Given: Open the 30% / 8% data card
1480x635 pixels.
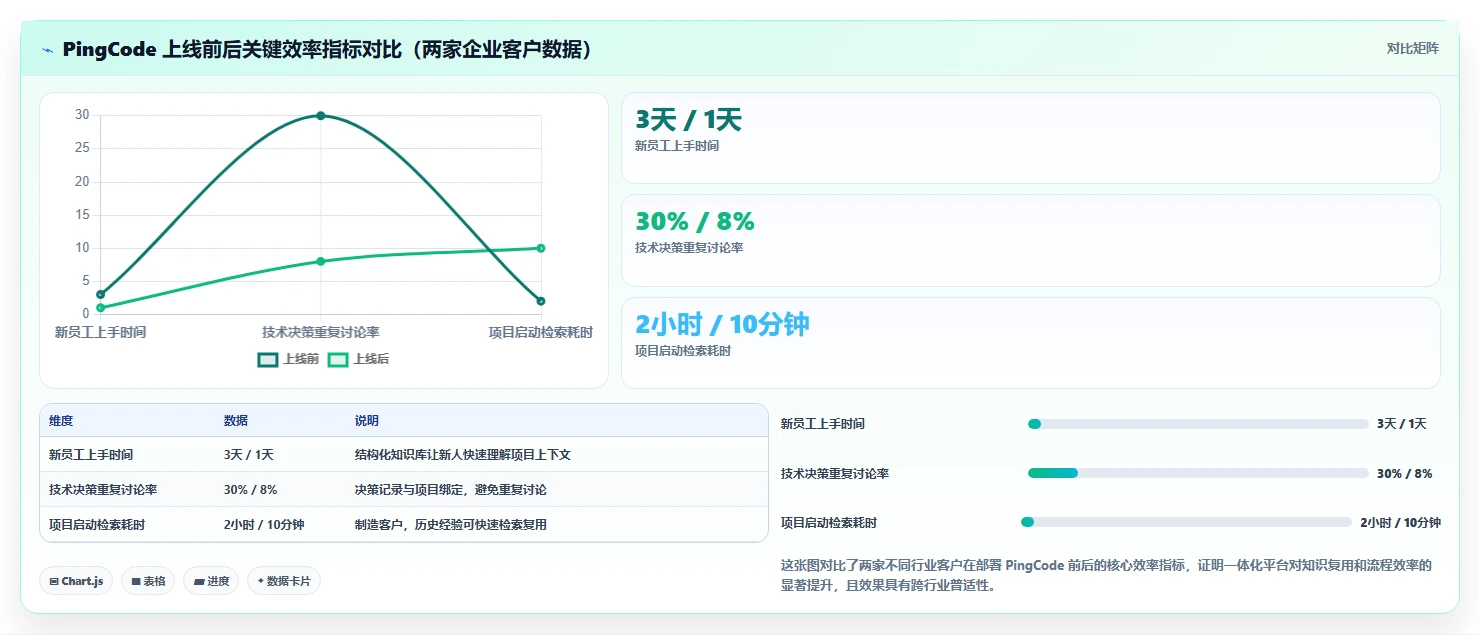Looking at the screenshot, I should pyautogui.click(x=1031, y=240).
